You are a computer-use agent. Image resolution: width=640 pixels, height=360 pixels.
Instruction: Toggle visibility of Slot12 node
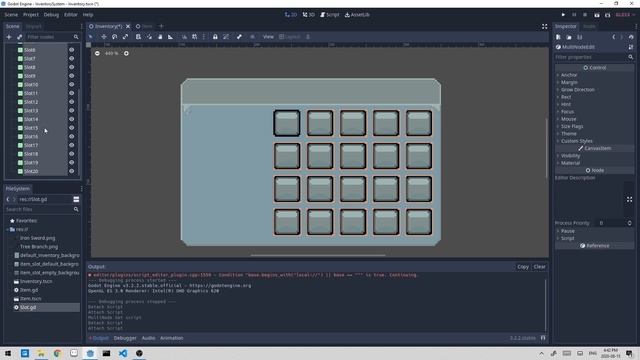(71, 102)
